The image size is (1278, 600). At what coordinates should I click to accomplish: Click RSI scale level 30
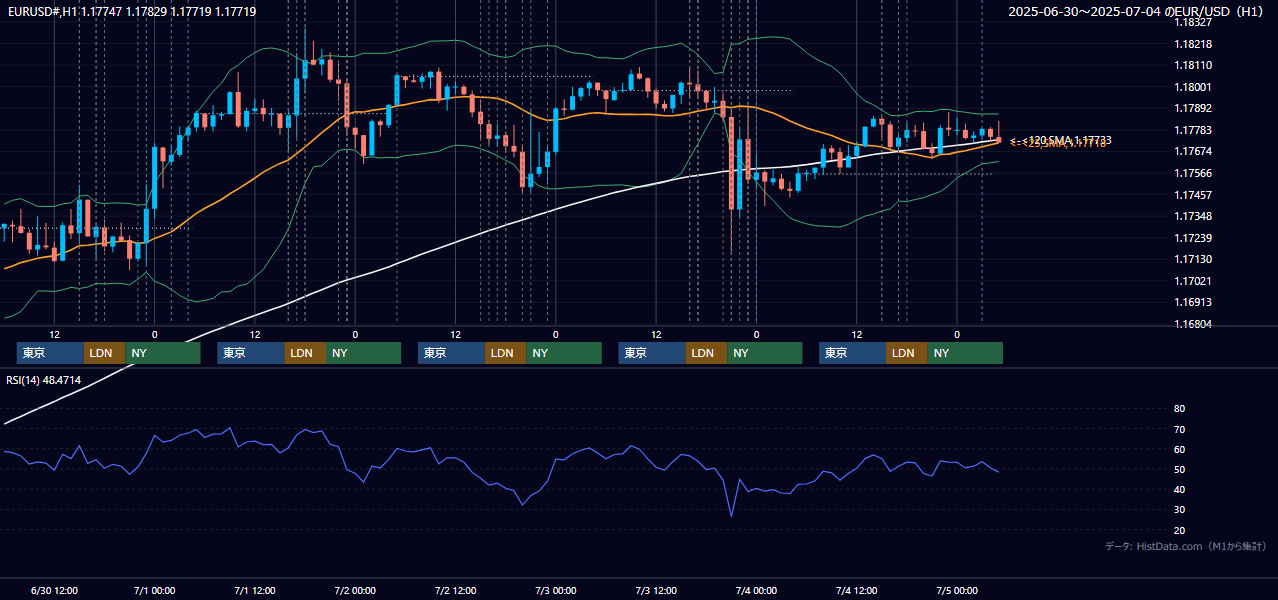tap(1180, 509)
